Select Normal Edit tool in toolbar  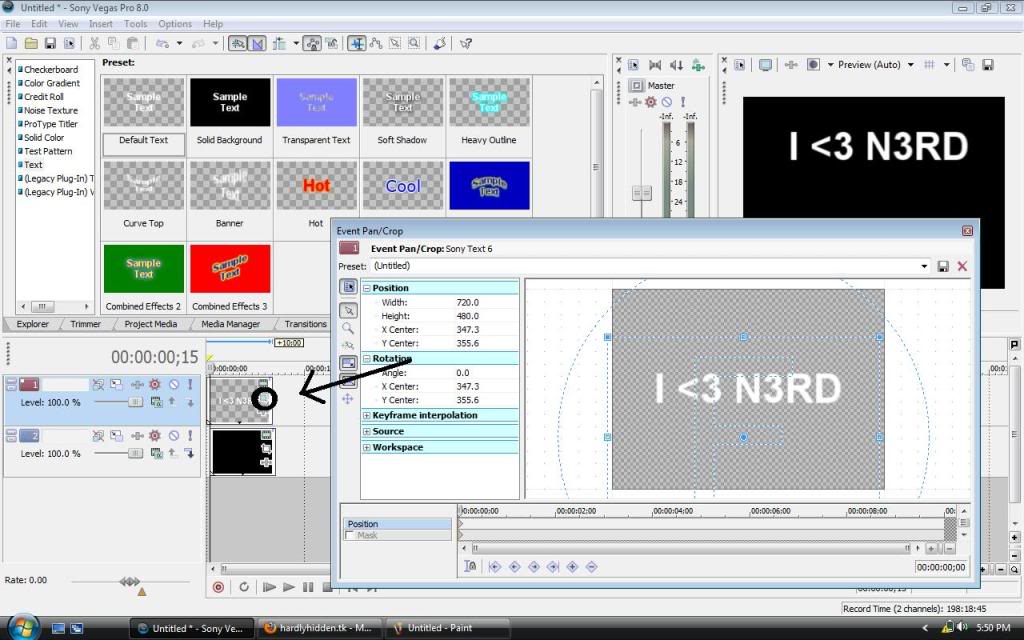[x=357, y=43]
